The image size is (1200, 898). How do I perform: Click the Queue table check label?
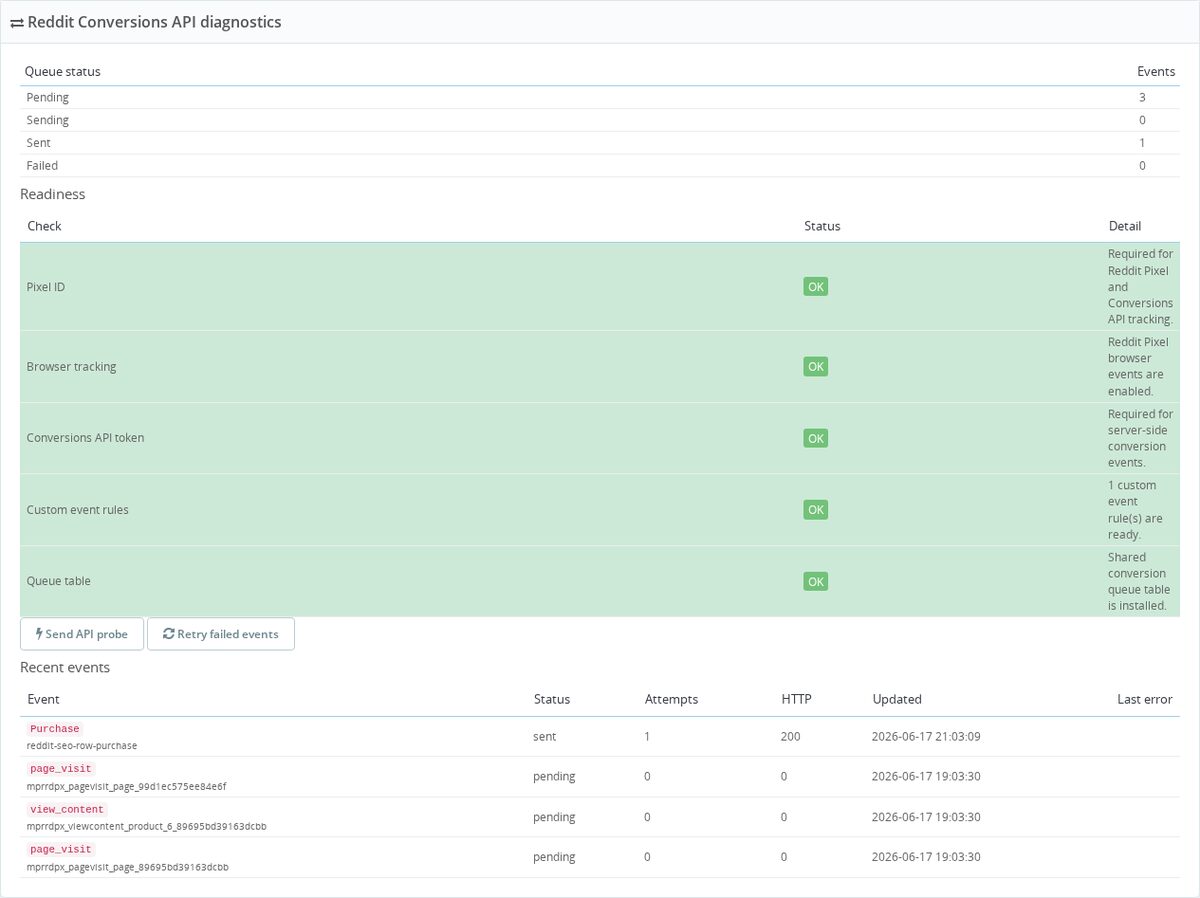pyautogui.click(x=59, y=581)
